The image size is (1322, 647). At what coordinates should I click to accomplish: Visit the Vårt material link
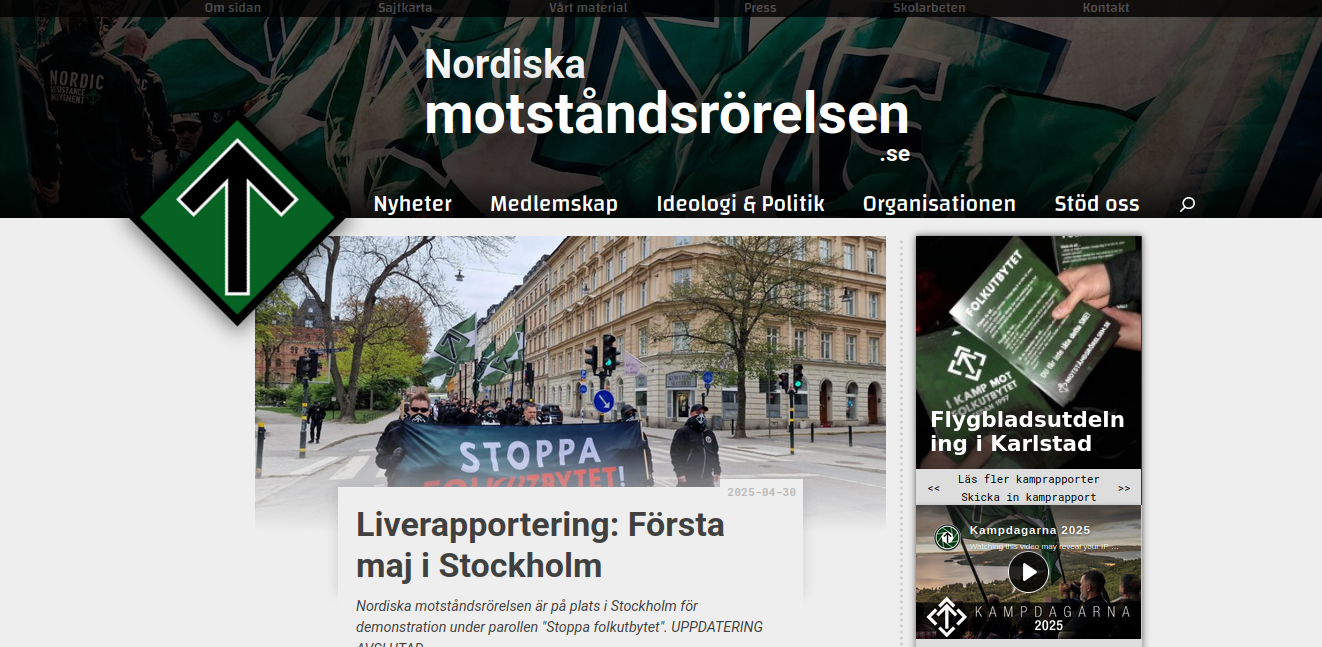(588, 8)
